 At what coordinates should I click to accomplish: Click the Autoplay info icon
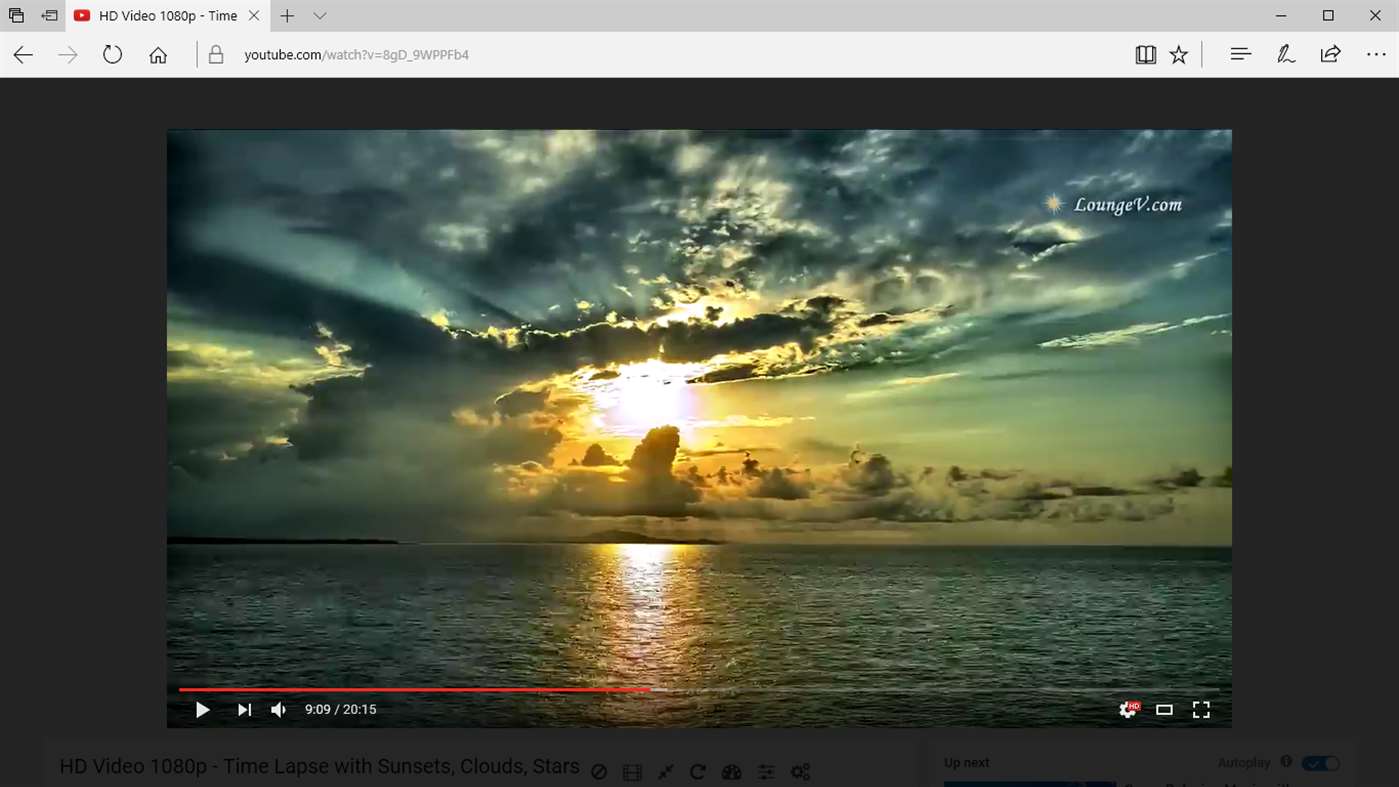(1286, 762)
